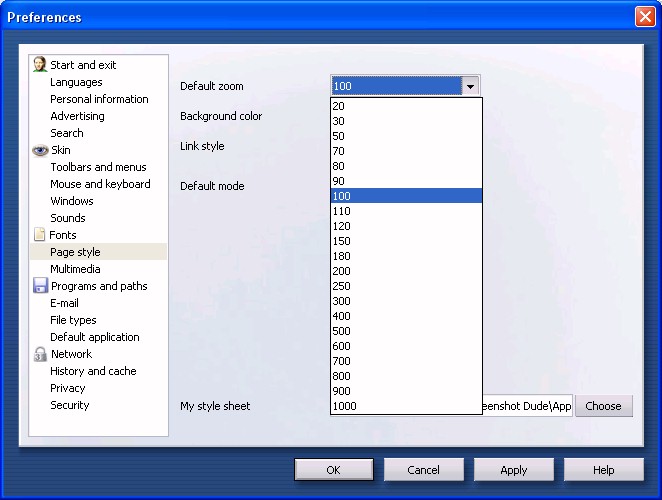Open the Multimedia preferences section
Viewport: 662px width, 500px height.
point(75,269)
